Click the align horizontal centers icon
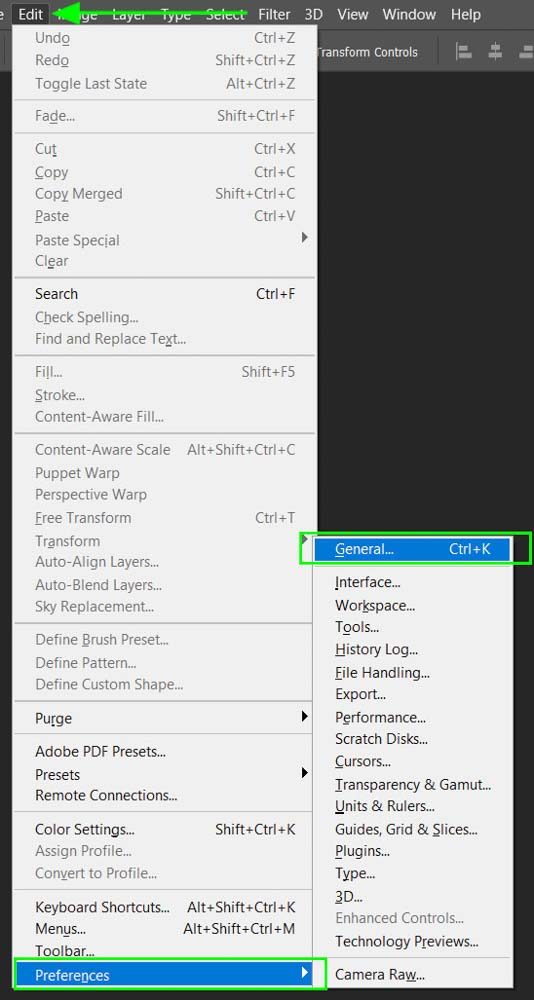The width and height of the screenshot is (534, 1000). 495,52
